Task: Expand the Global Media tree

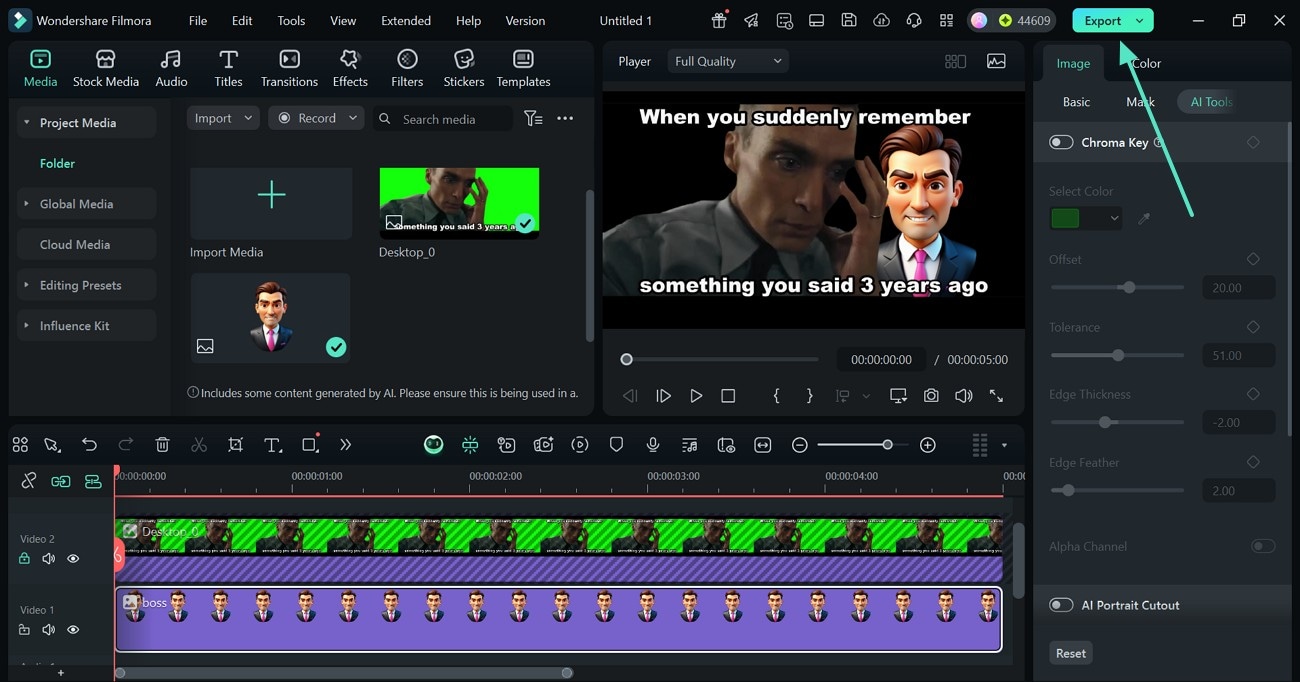Action: pos(26,204)
